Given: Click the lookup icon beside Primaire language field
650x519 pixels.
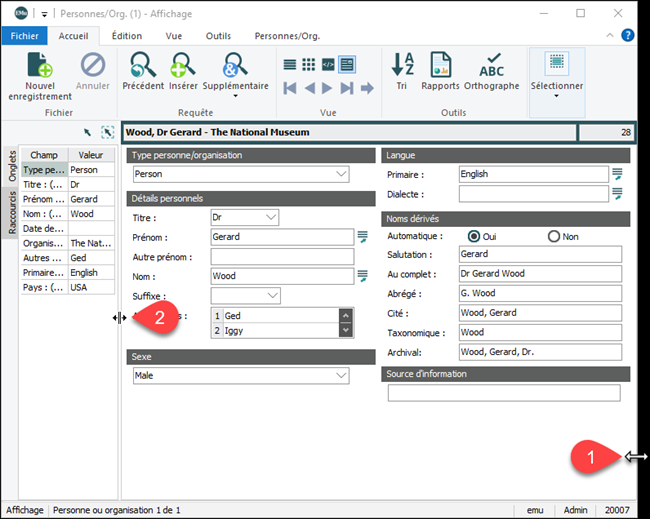Looking at the screenshot, I should click(618, 174).
